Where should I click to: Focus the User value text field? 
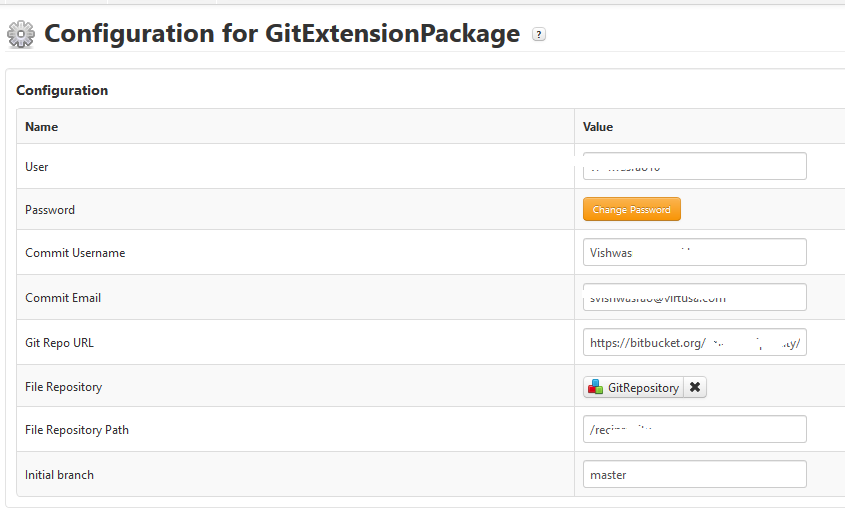click(x=694, y=166)
